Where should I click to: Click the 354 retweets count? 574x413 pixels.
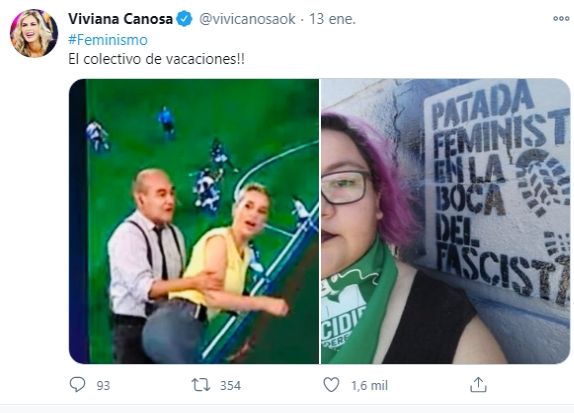coord(230,386)
